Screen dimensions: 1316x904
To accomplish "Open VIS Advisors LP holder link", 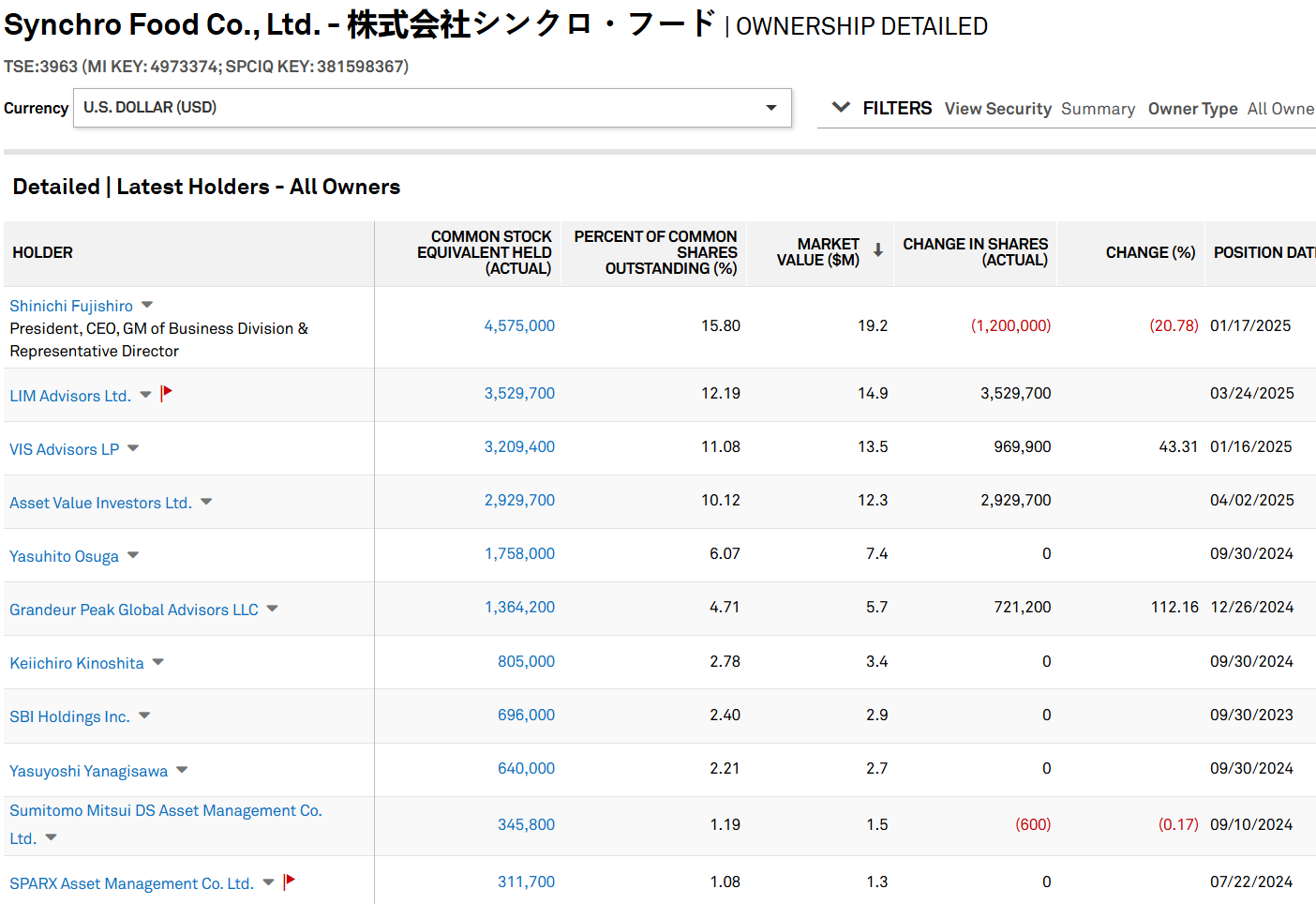I will pyautogui.click(x=65, y=449).
